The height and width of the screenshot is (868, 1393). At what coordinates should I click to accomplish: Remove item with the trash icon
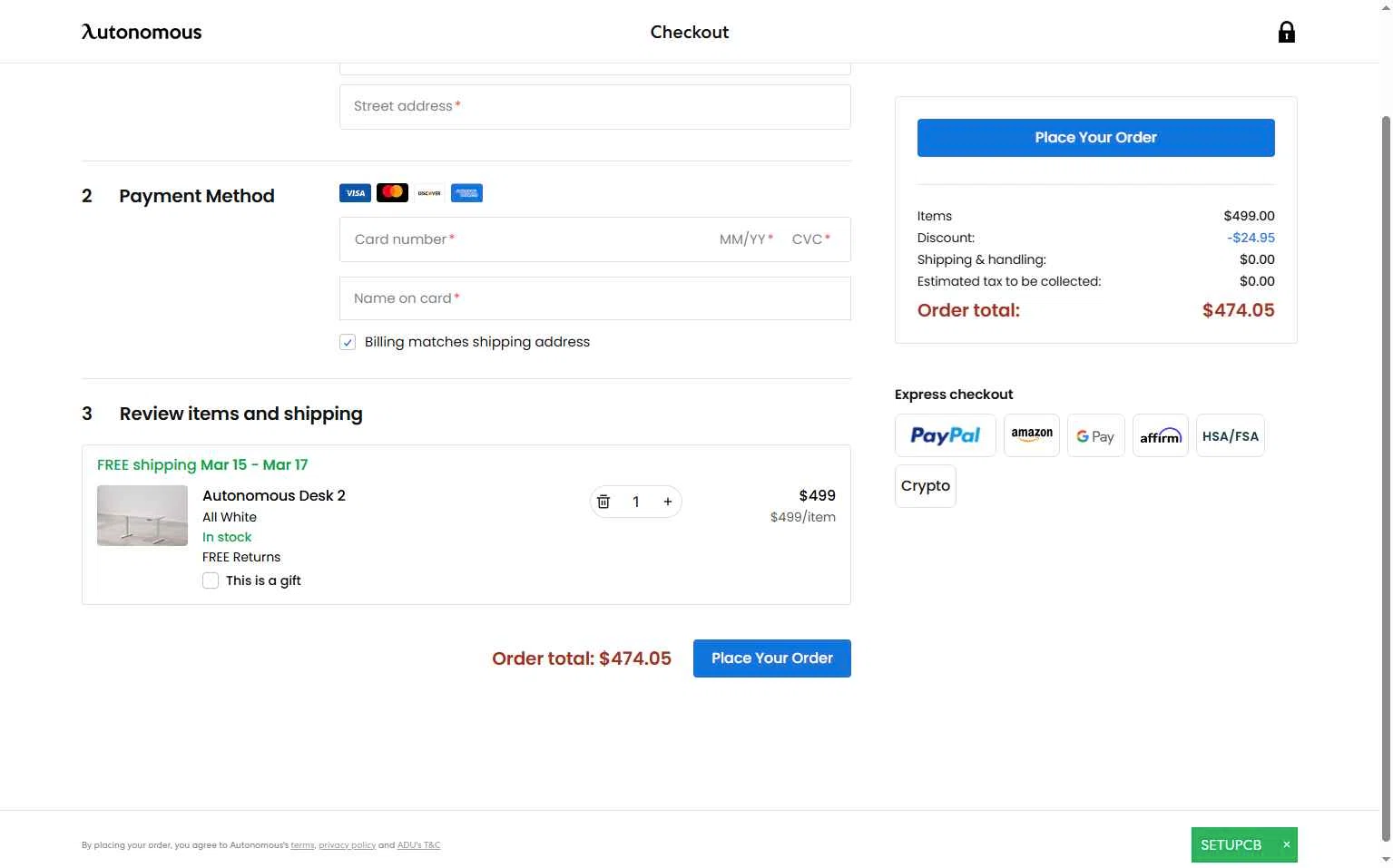point(603,502)
